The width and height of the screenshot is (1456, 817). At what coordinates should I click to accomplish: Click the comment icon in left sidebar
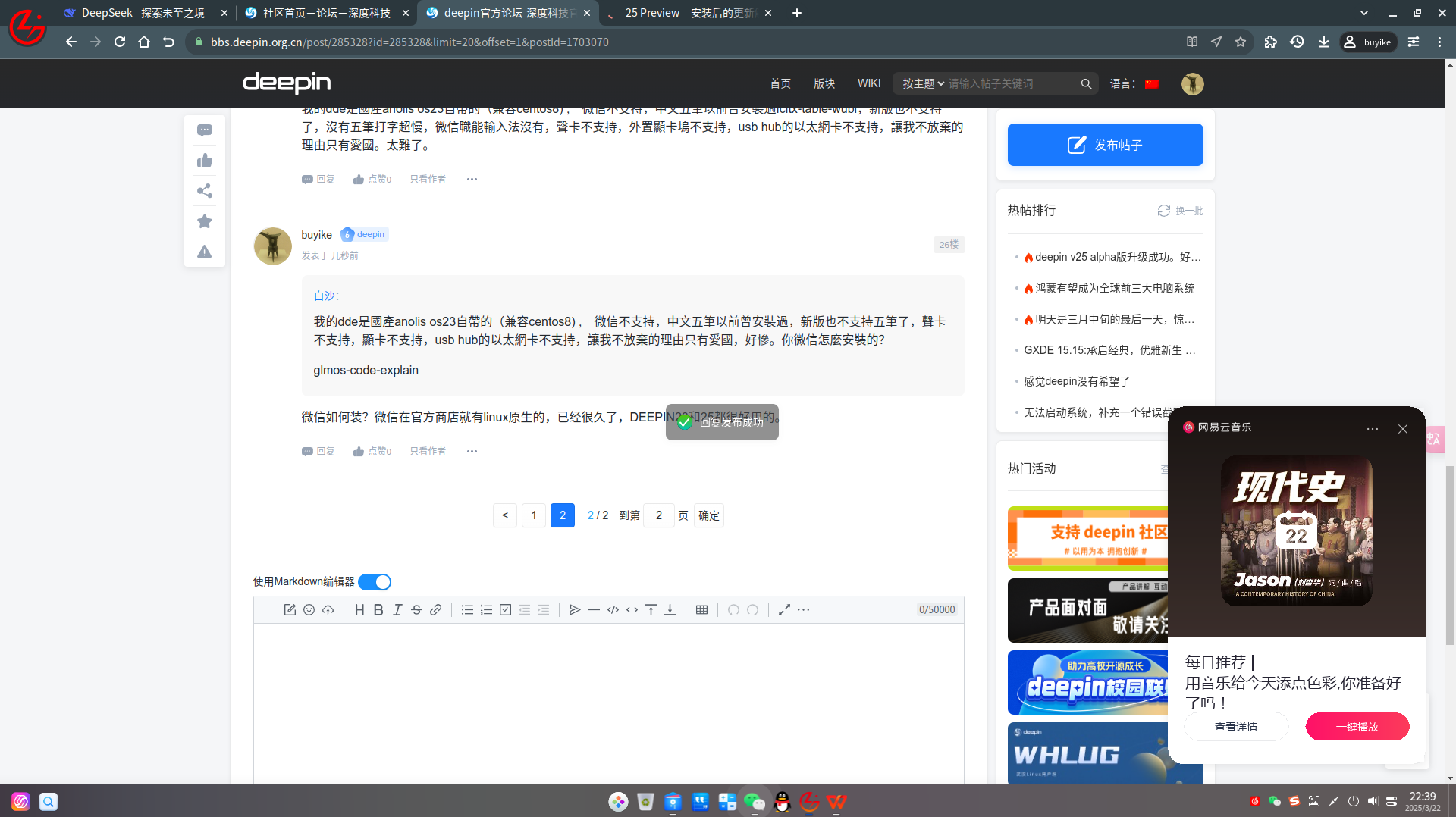coord(205,130)
